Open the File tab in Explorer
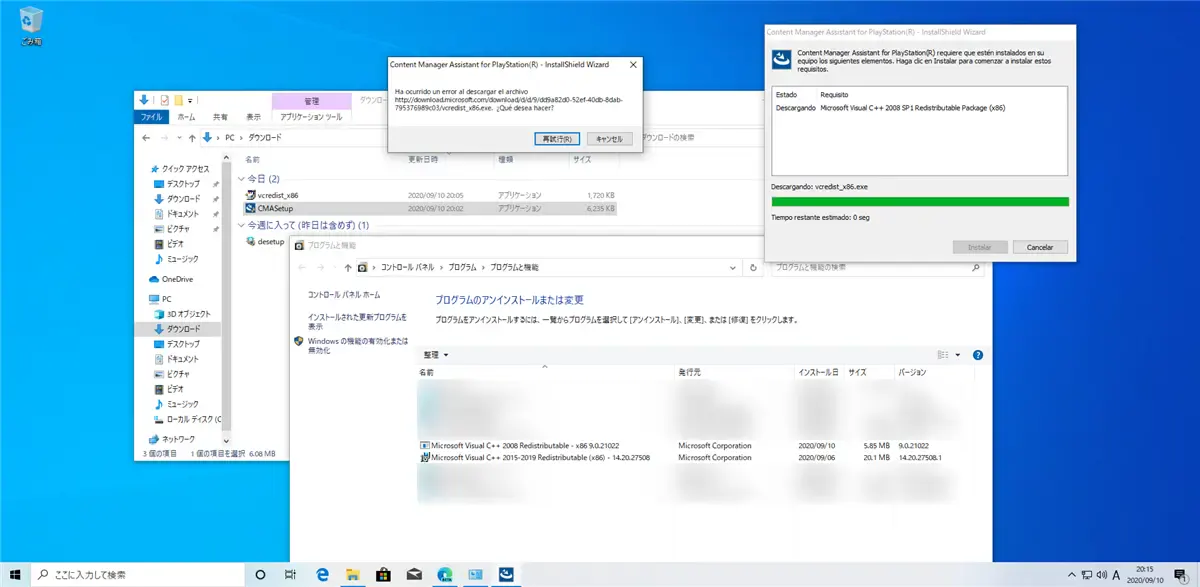Image resolution: width=1200 pixels, height=587 pixels. tap(153, 117)
